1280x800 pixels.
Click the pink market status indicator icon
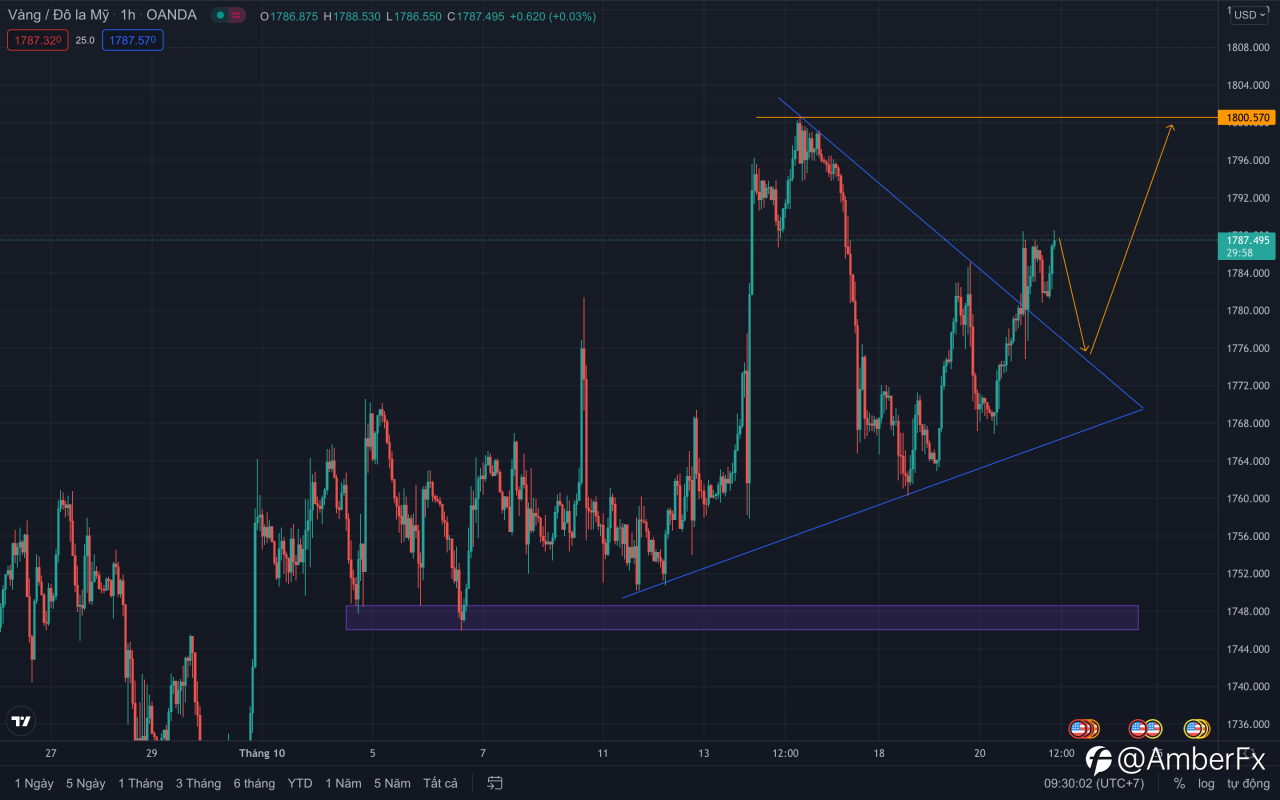(x=236, y=15)
